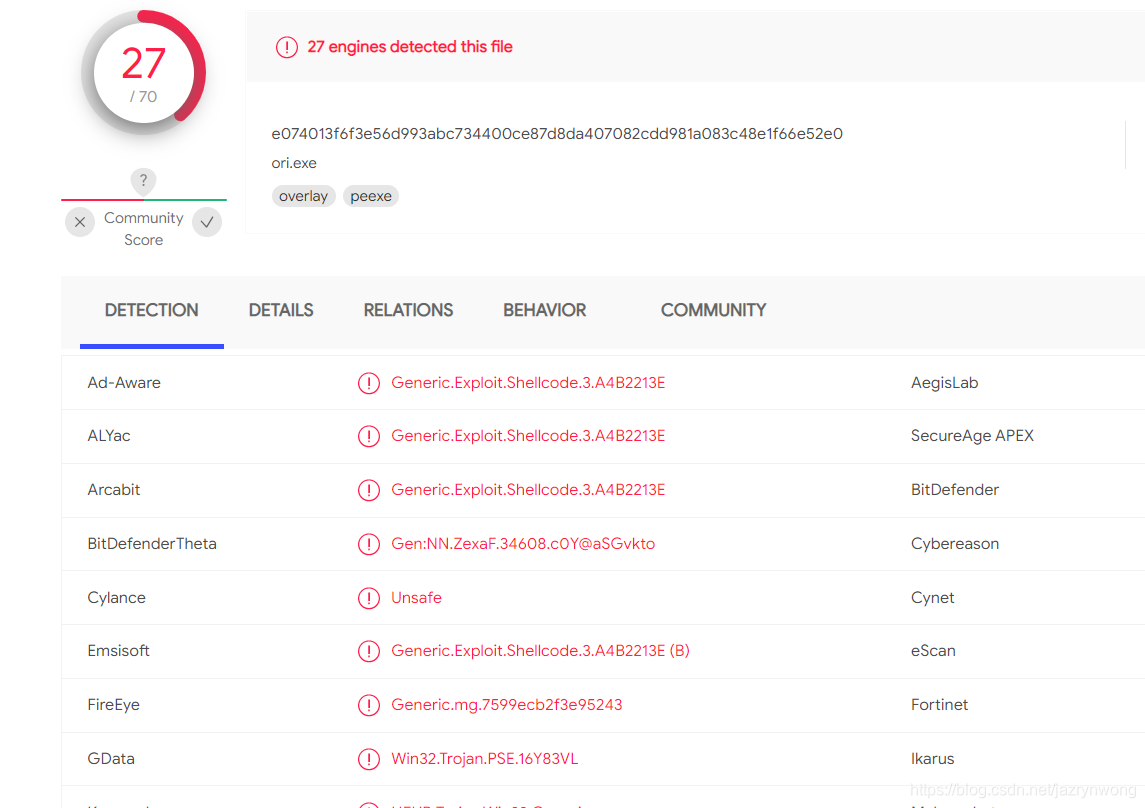Click Arcabit's Generic.Exploit.Shellcode.3.A4B2213E result
The width and height of the screenshot is (1145, 808).
pyautogui.click(x=528, y=490)
